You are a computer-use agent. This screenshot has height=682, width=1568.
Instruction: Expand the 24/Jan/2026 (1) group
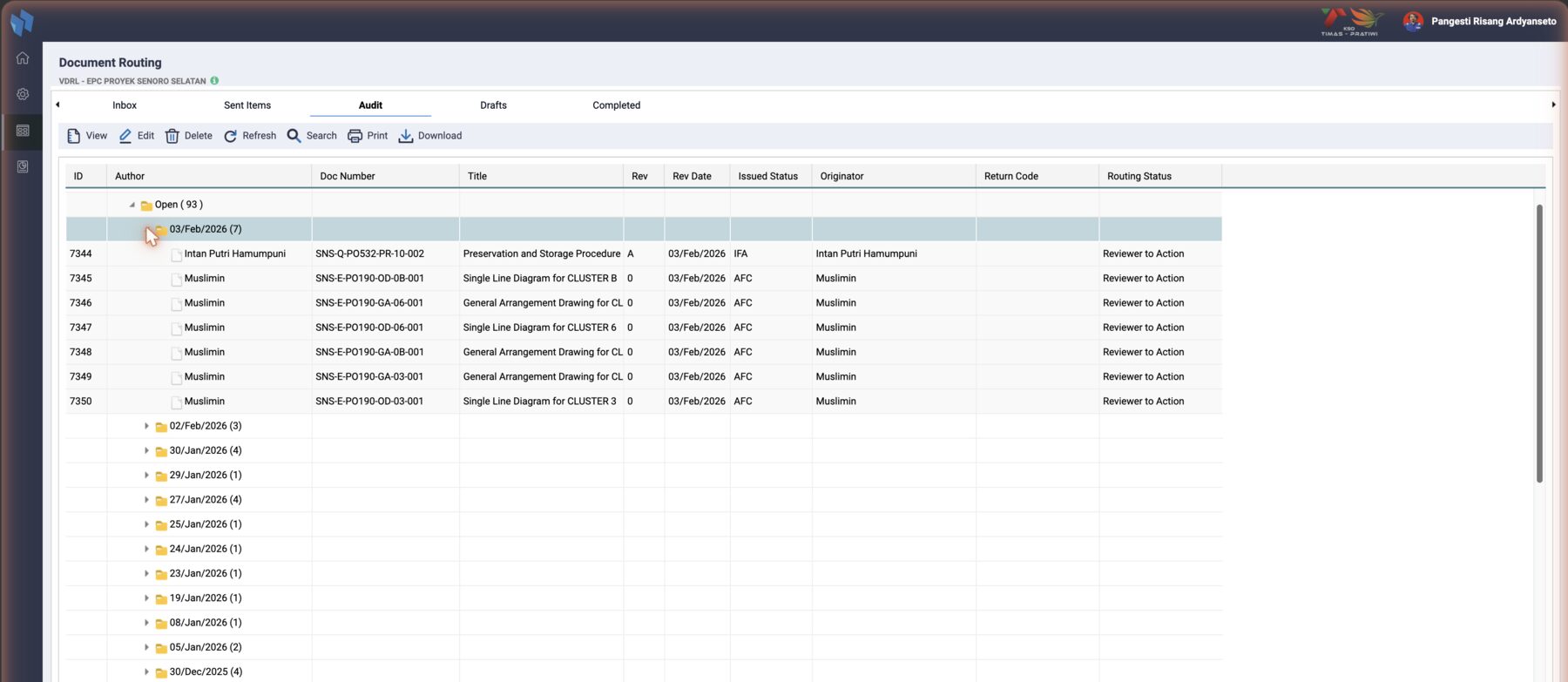click(146, 549)
